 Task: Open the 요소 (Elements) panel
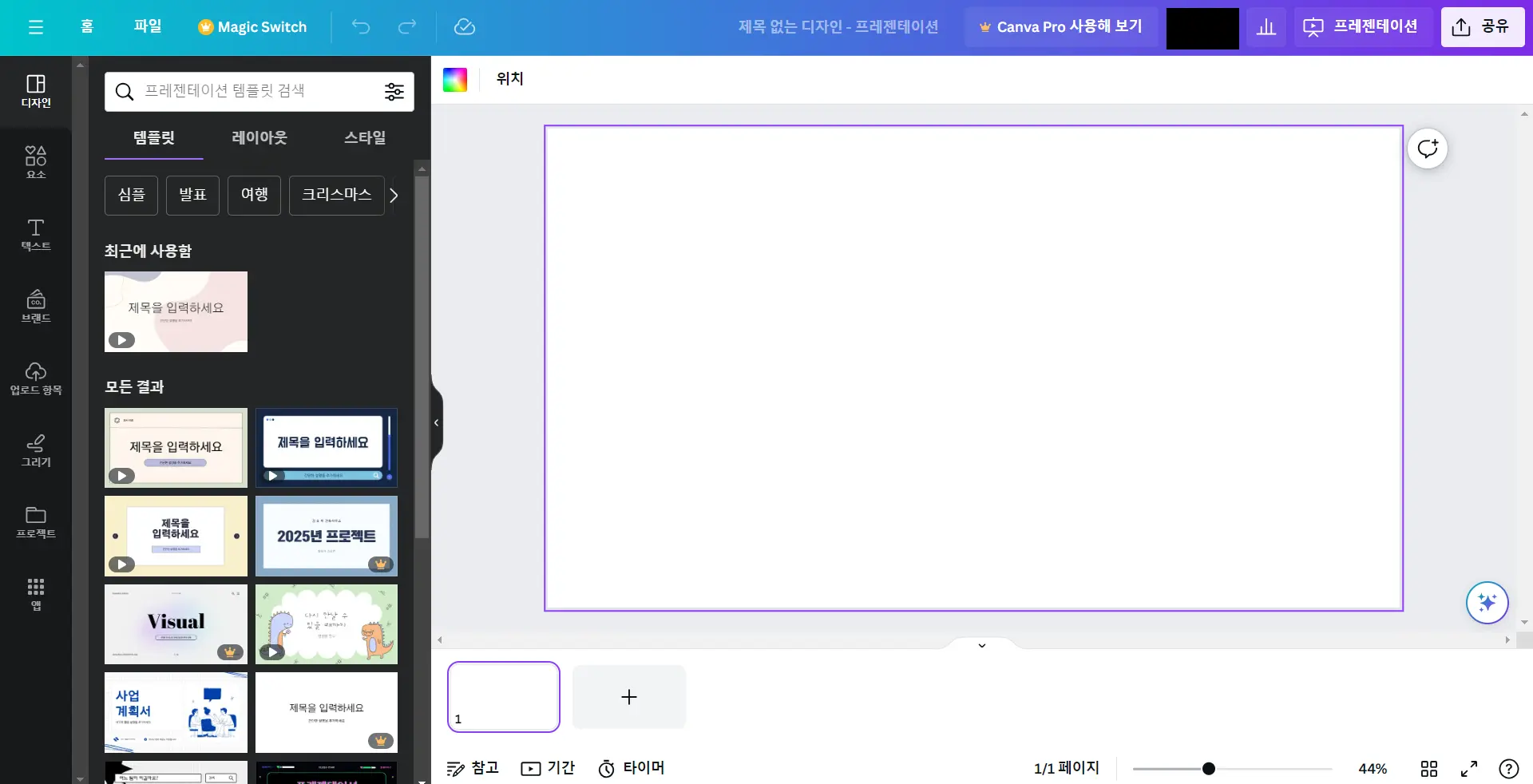[35, 163]
